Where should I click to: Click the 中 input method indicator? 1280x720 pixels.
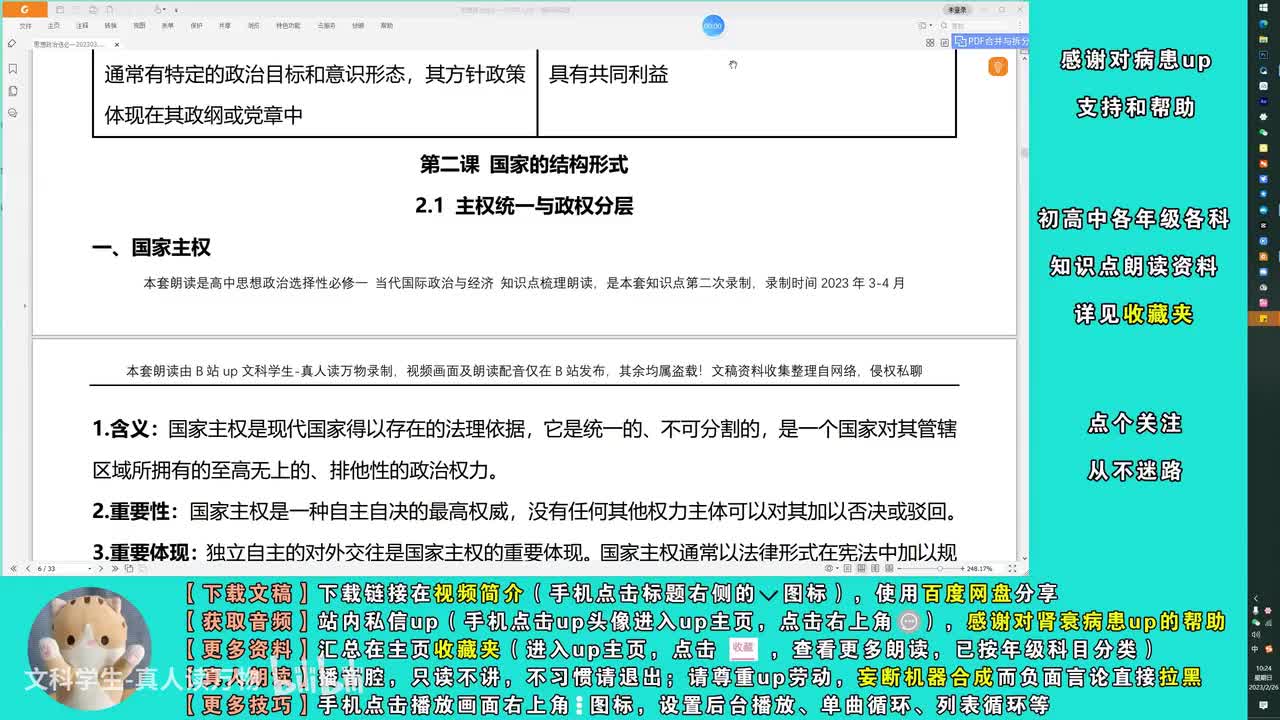pyautogui.click(x=1255, y=649)
